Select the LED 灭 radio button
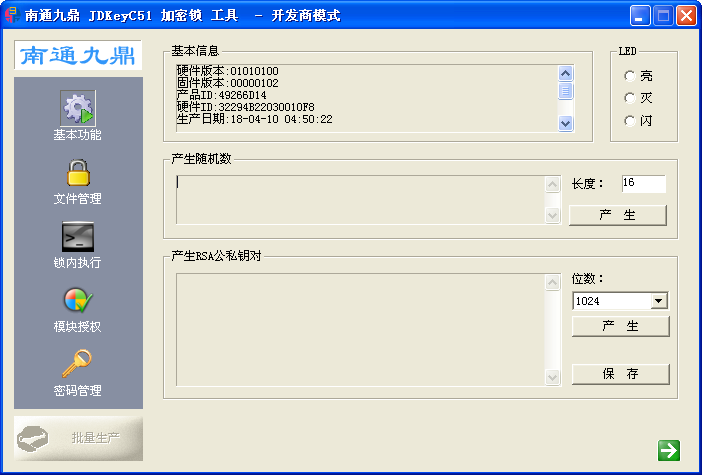The width and height of the screenshot is (702, 475). coord(629,98)
